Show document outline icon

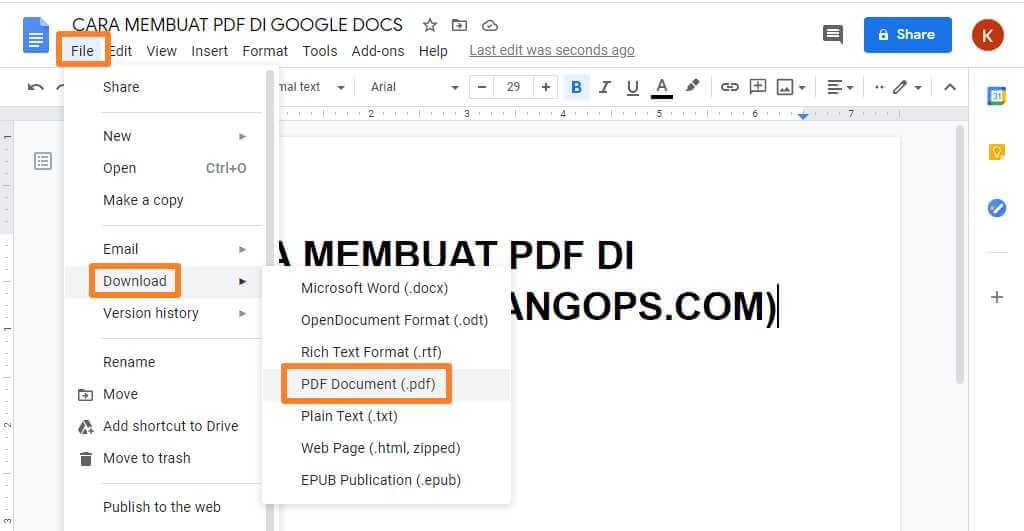click(x=43, y=161)
